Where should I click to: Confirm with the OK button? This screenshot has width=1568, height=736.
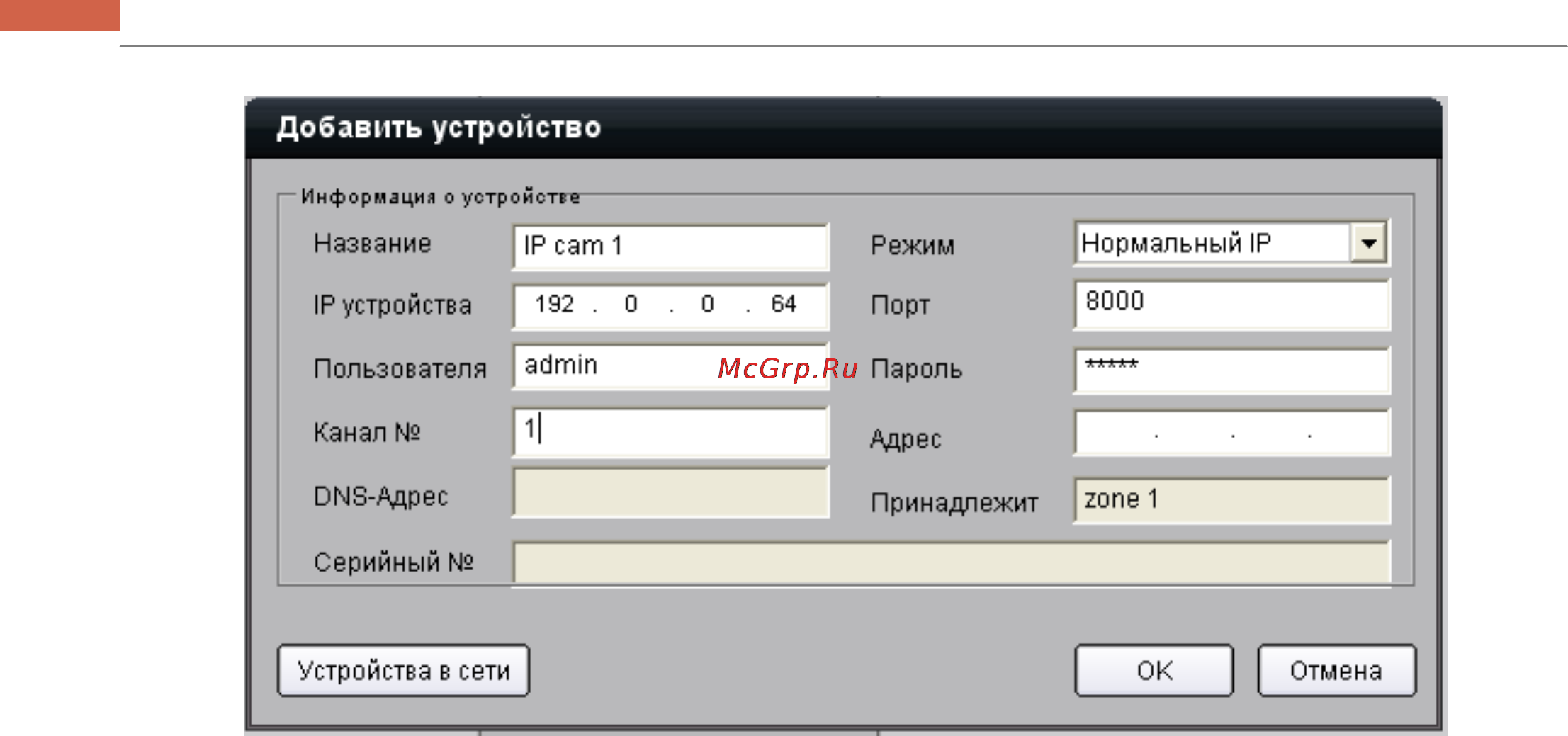(x=1154, y=670)
